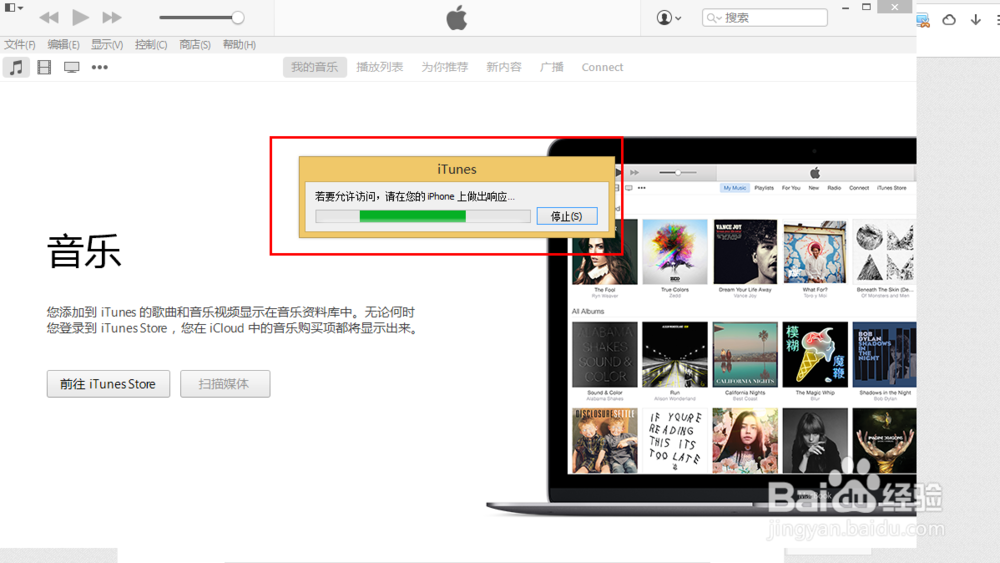Open the mini player dropdown at top-left corner
The width and height of the screenshot is (1000, 563).
click(x=13, y=8)
